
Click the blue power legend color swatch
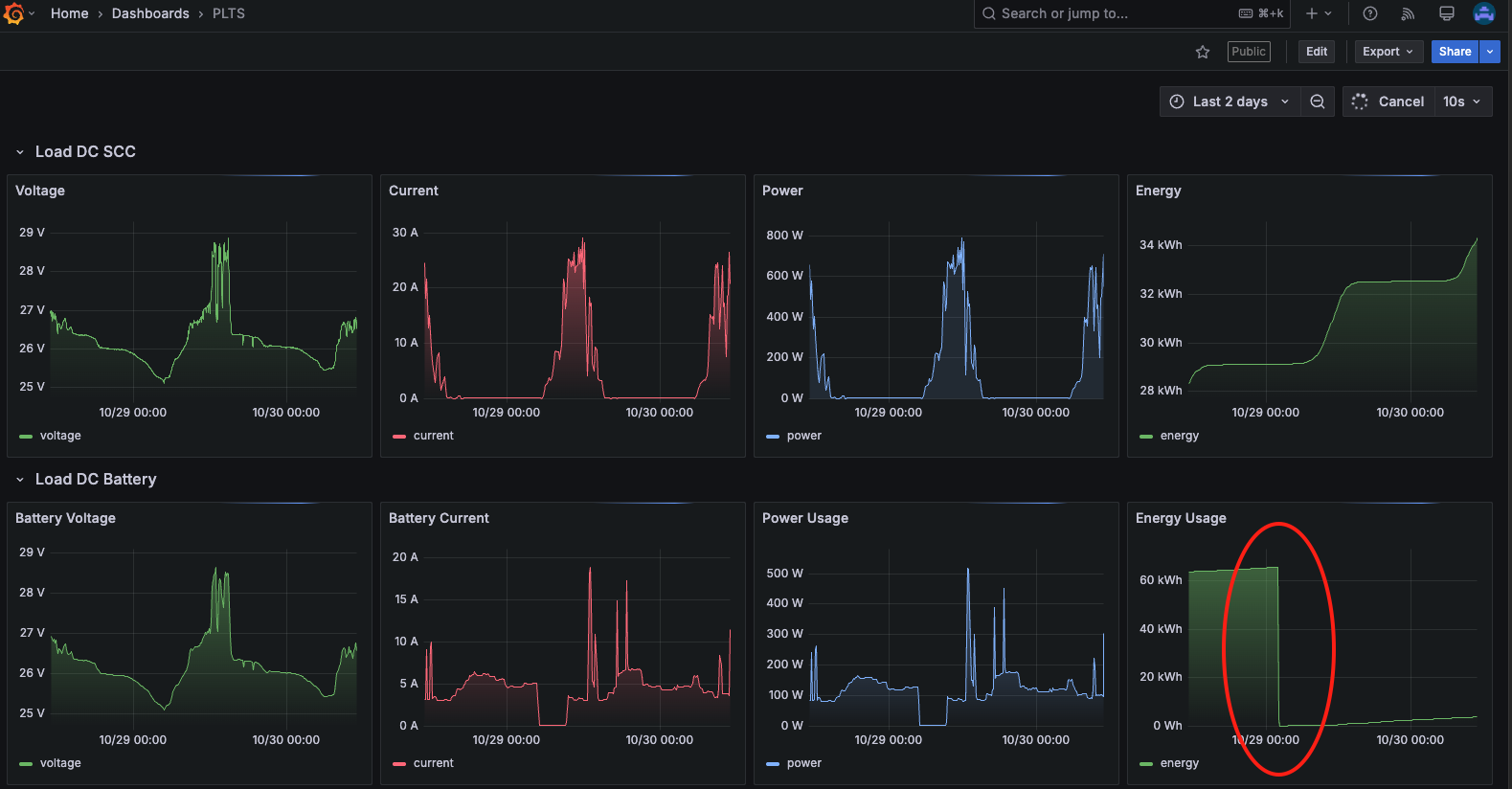pos(773,437)
